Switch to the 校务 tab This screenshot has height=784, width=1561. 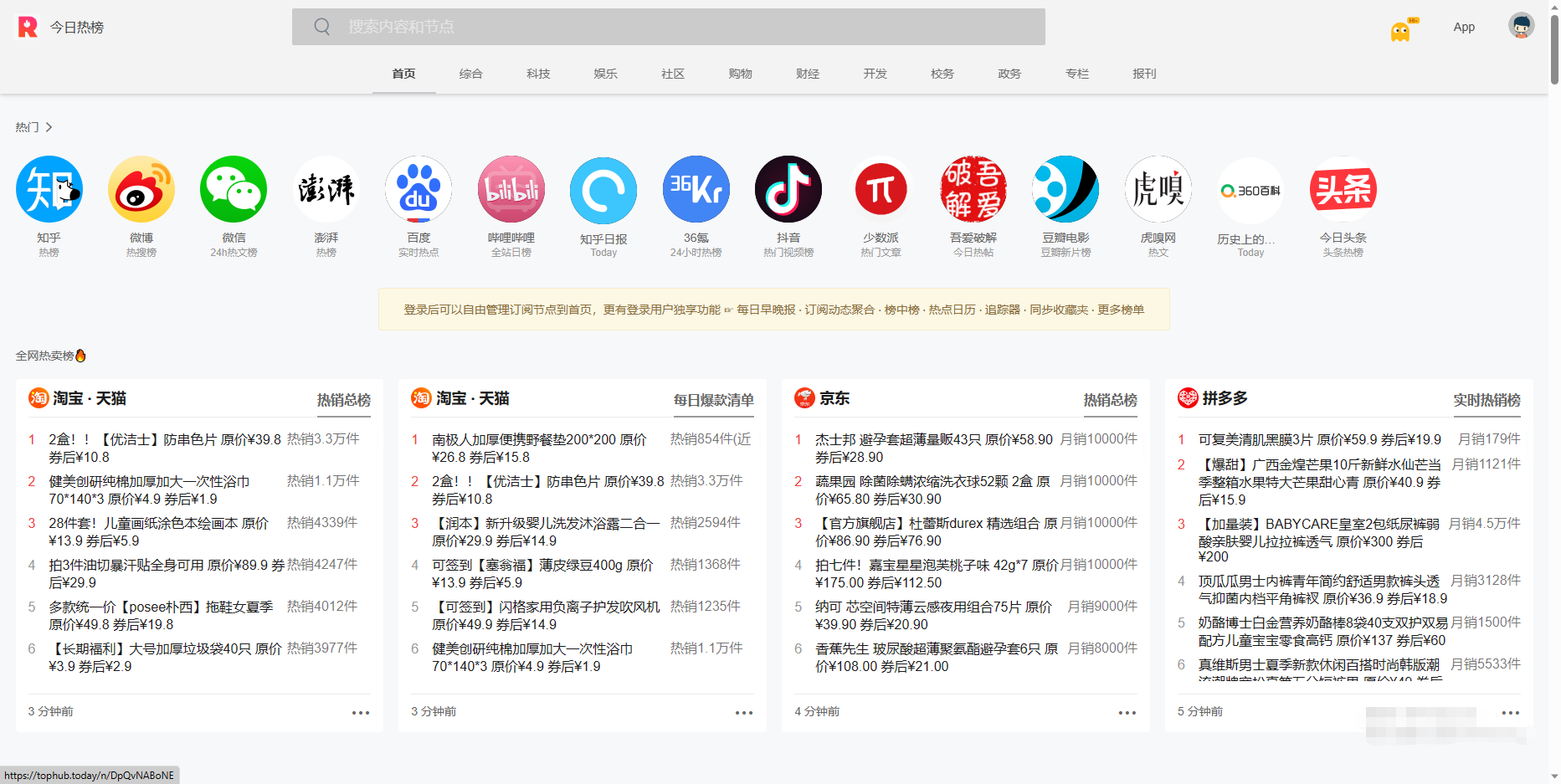tap(942, 74)
